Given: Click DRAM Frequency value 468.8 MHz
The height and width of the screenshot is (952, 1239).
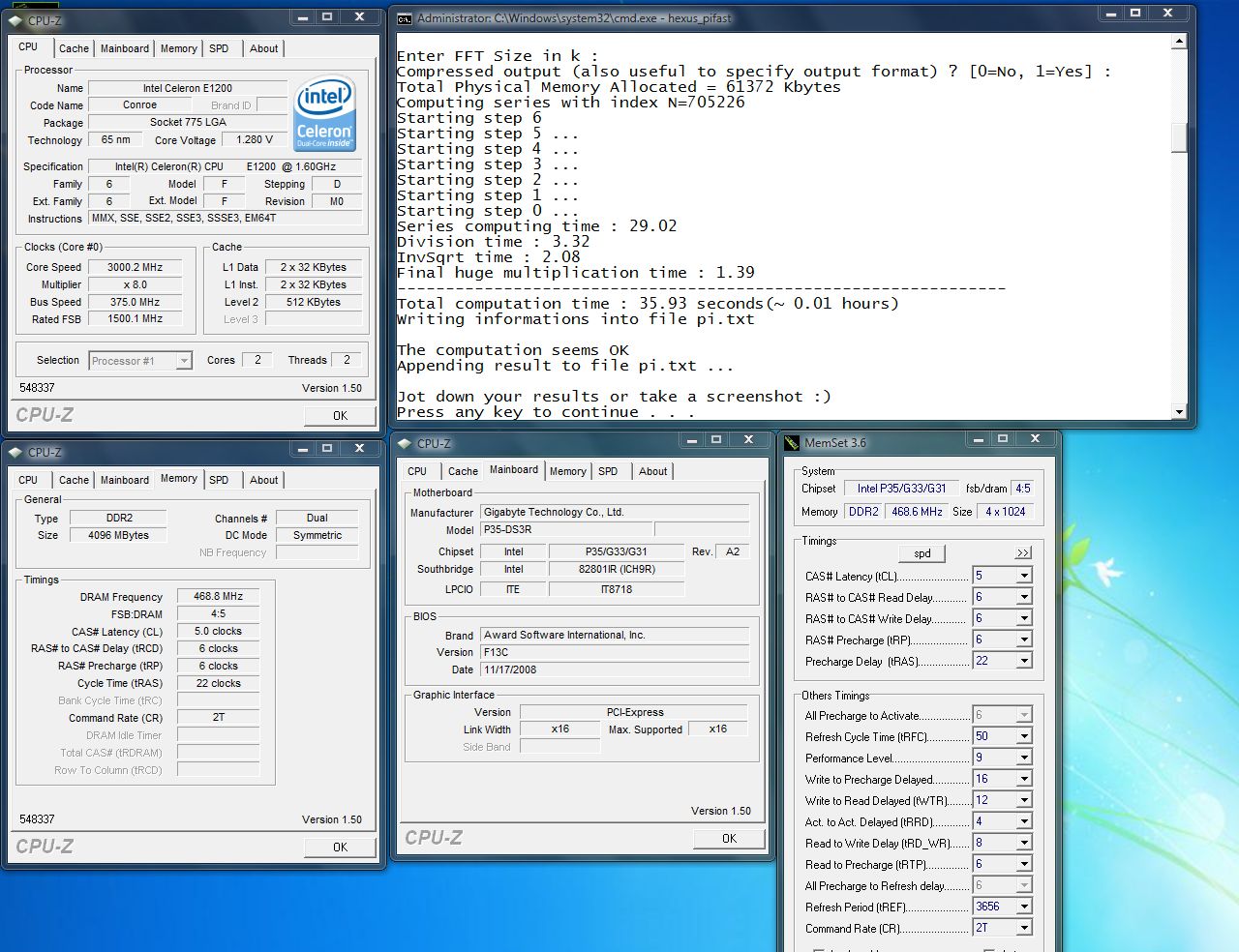Looking at the screenshot, I should coord(218,597).
